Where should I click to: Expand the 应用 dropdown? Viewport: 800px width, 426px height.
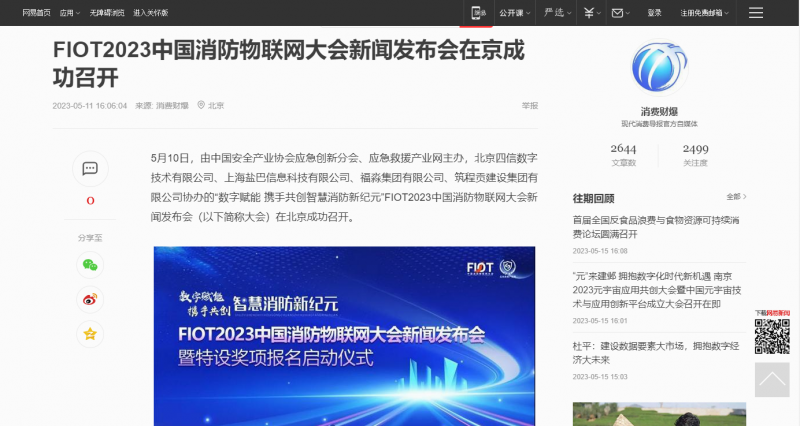coord(69,13)
